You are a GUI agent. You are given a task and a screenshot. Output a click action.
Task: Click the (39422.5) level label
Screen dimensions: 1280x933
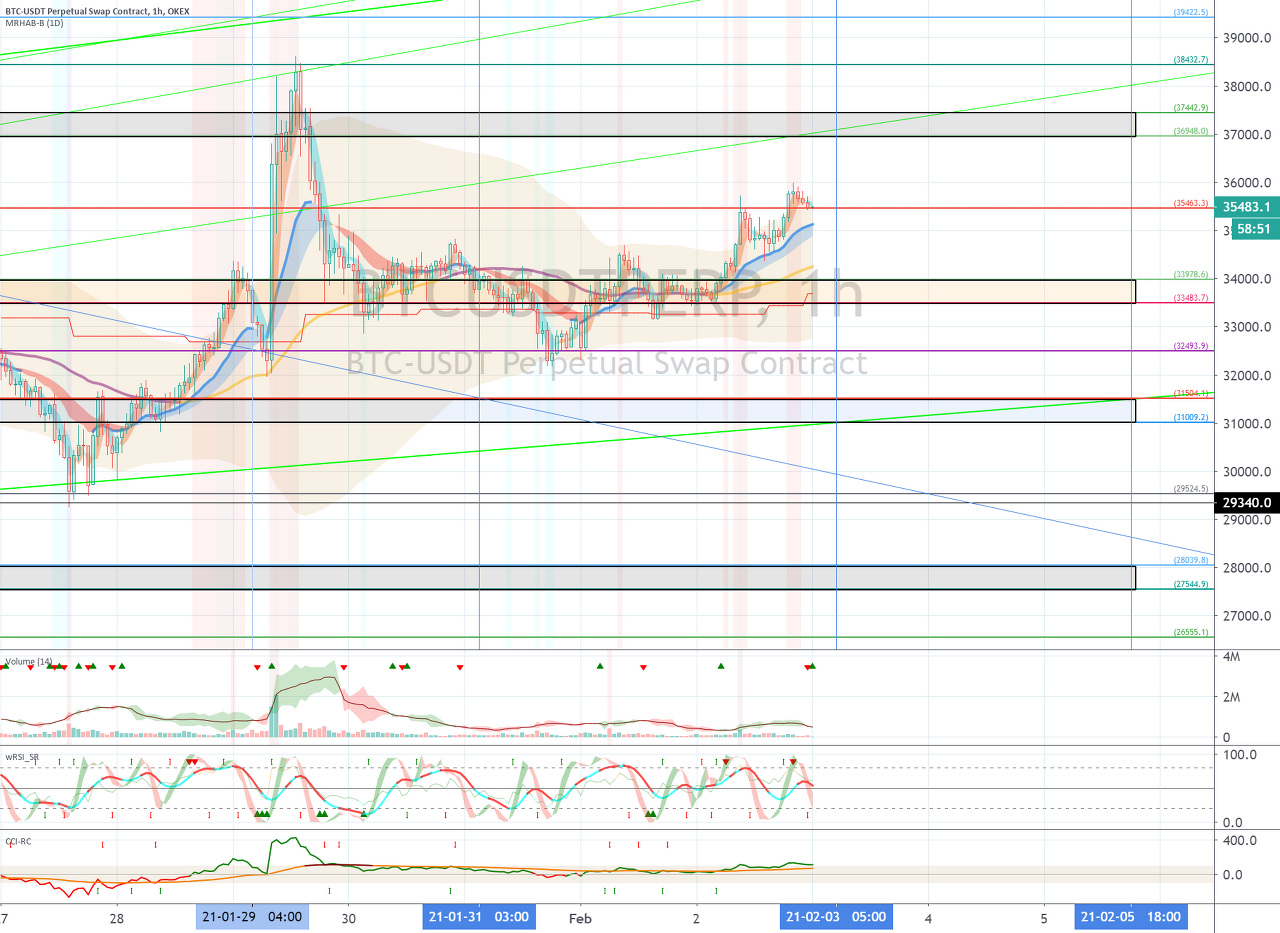click(1190, 13)
